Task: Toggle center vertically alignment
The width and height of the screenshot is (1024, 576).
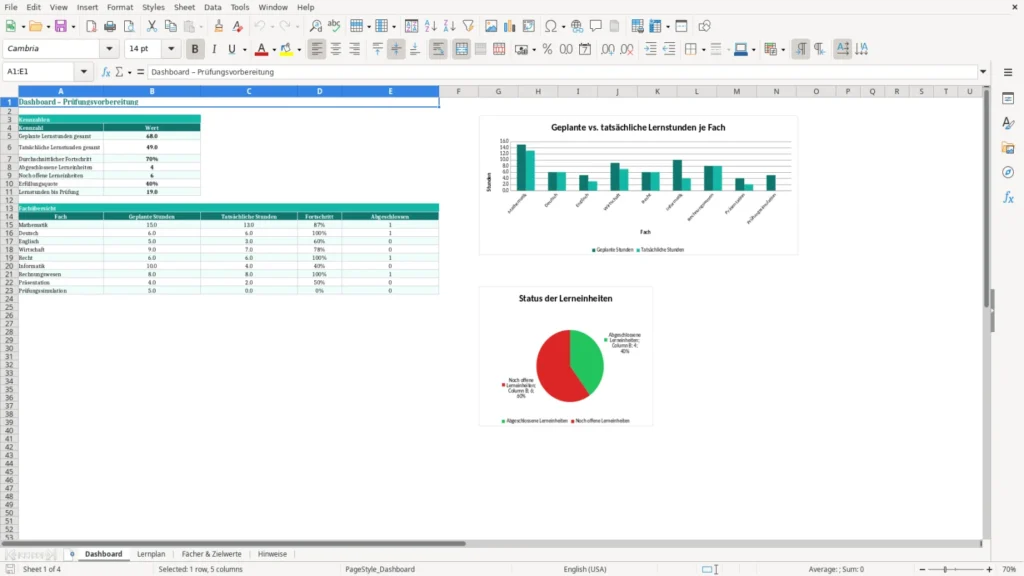Action: 396,49
